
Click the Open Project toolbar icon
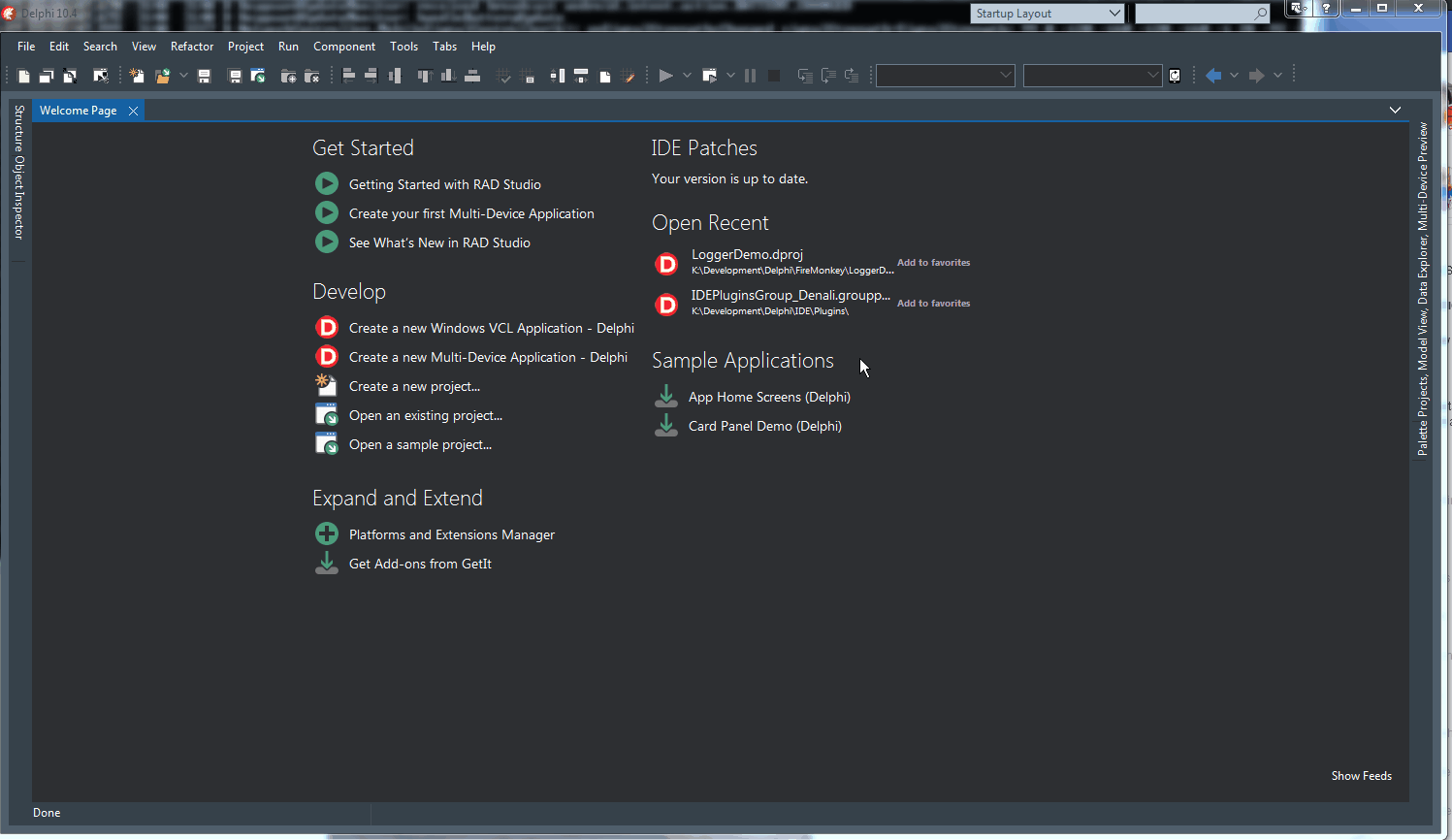(258, 76)
